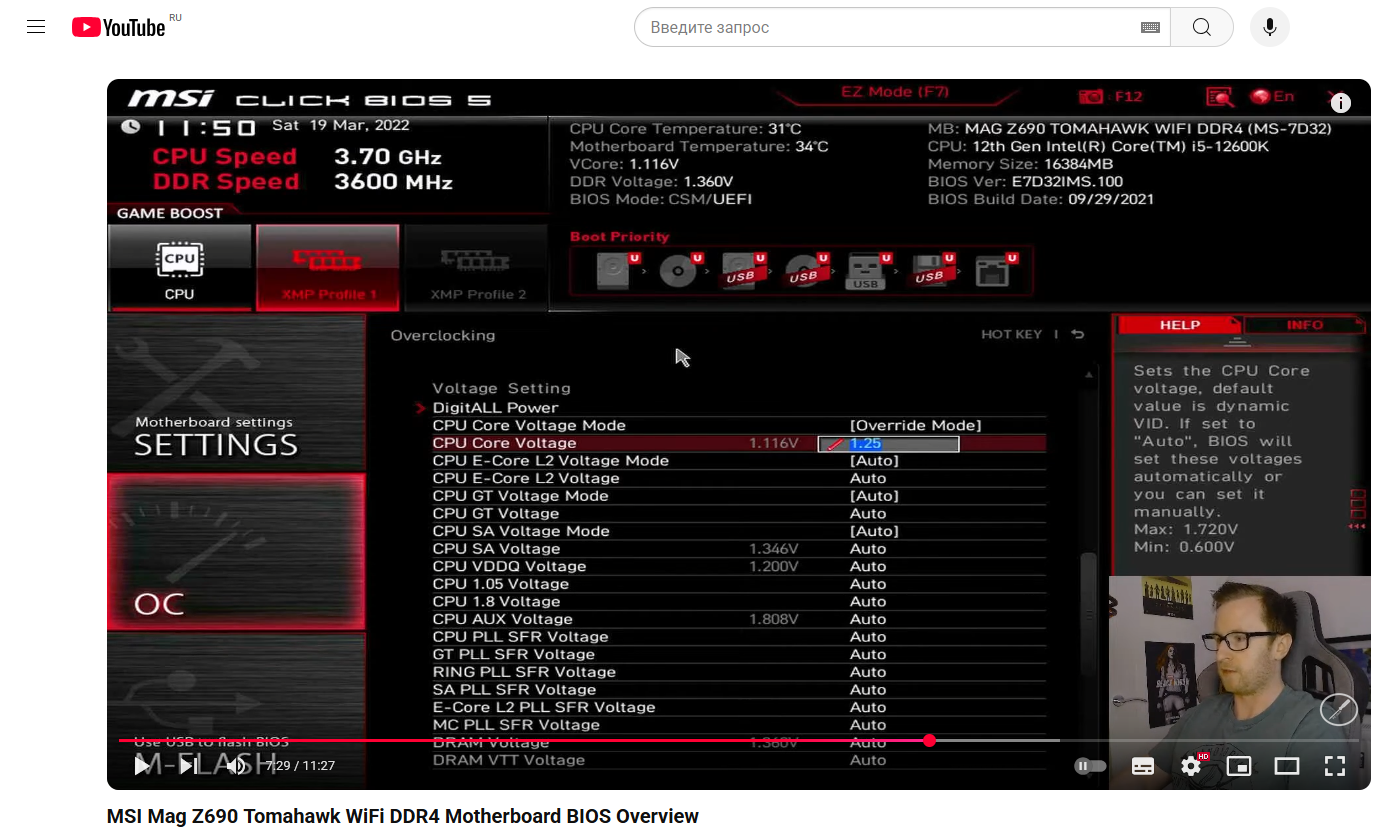Select the CPU VDDQ Voltage Auto value

click(x=868, y=566)
